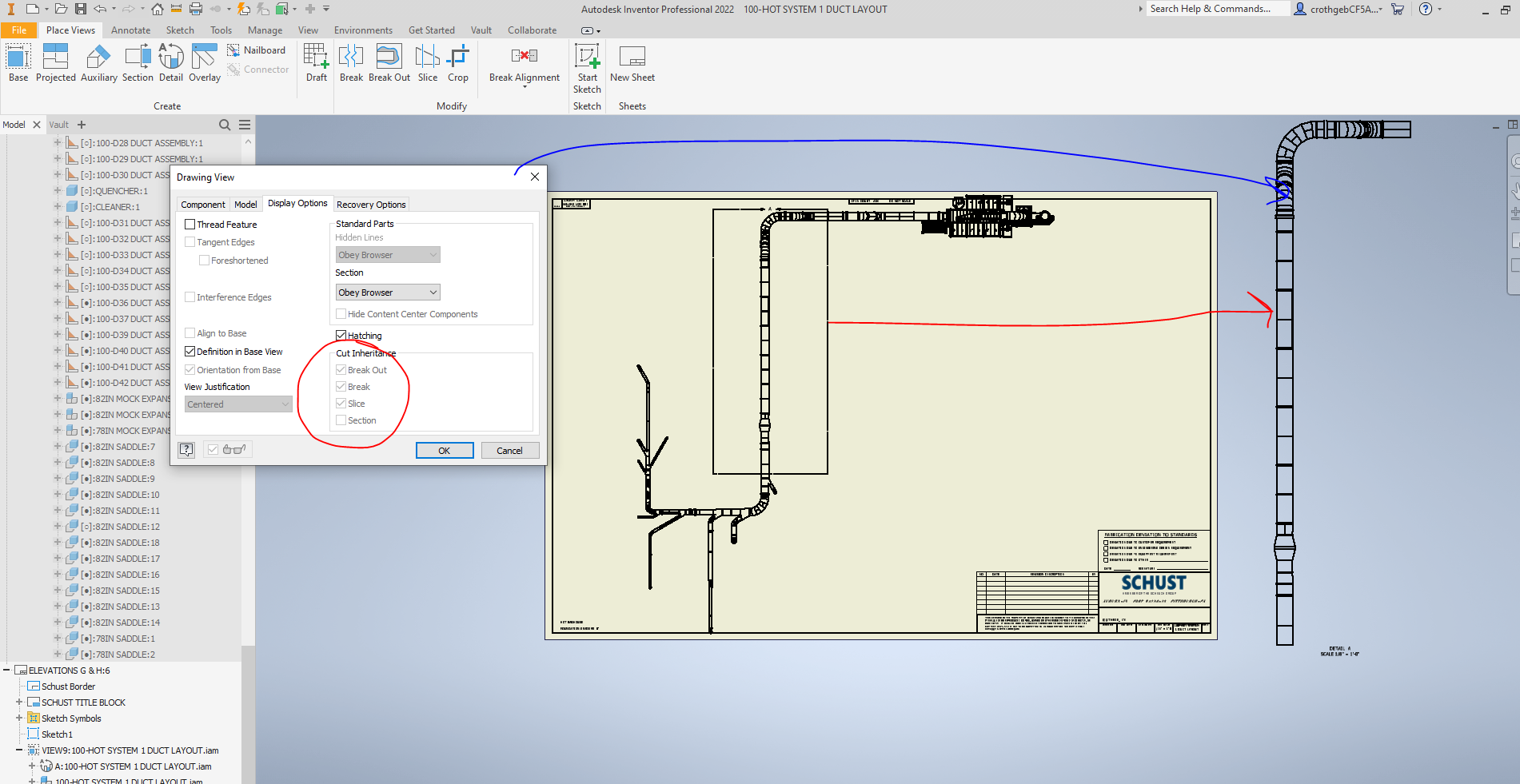
Task: Open the View Justification Centered dropdown
Action: [237, 404]
